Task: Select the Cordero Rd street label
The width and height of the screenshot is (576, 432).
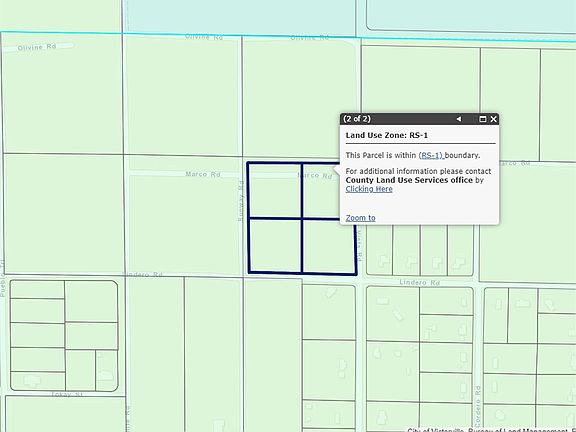Action: pos(478,404)
